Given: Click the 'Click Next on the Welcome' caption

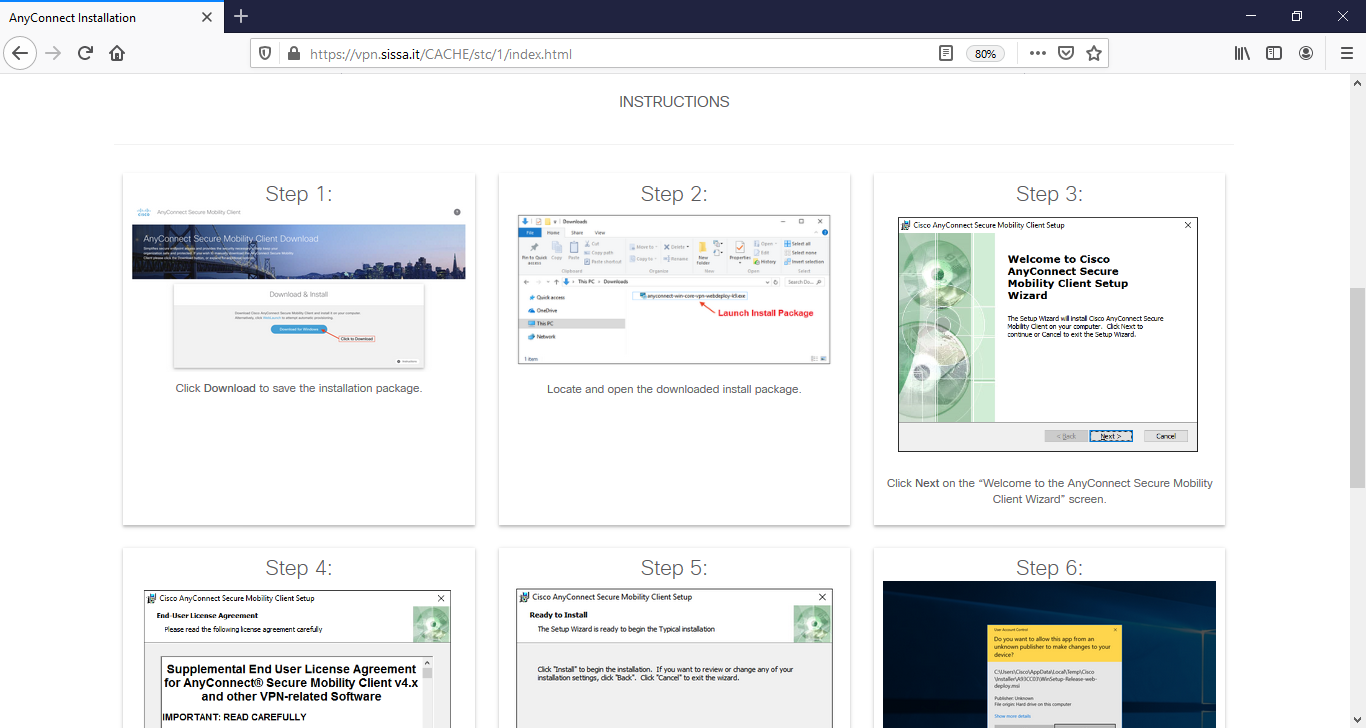Looking at the screenshot, I should point(1049,491).
